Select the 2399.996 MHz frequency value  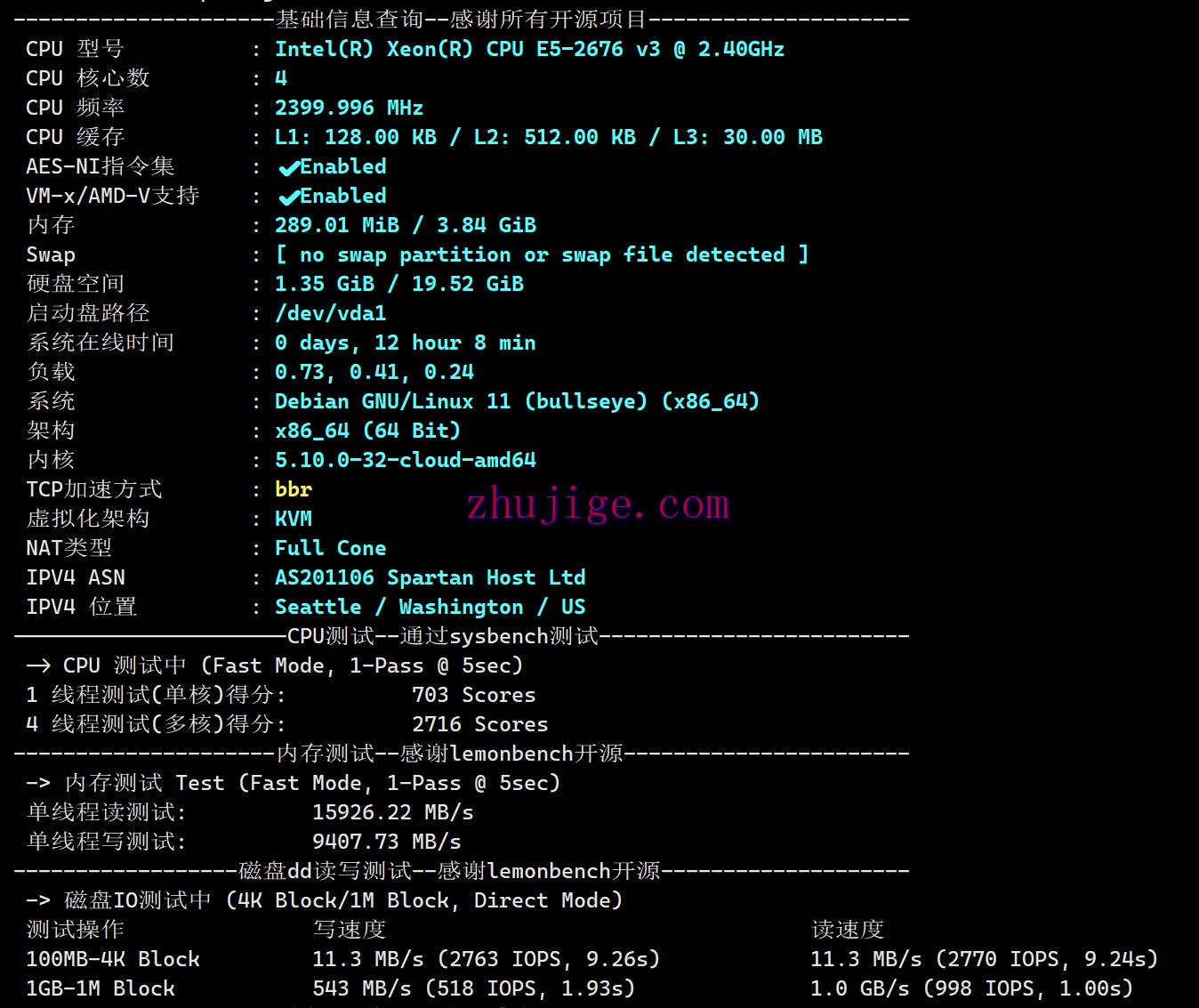click(349, 108)
